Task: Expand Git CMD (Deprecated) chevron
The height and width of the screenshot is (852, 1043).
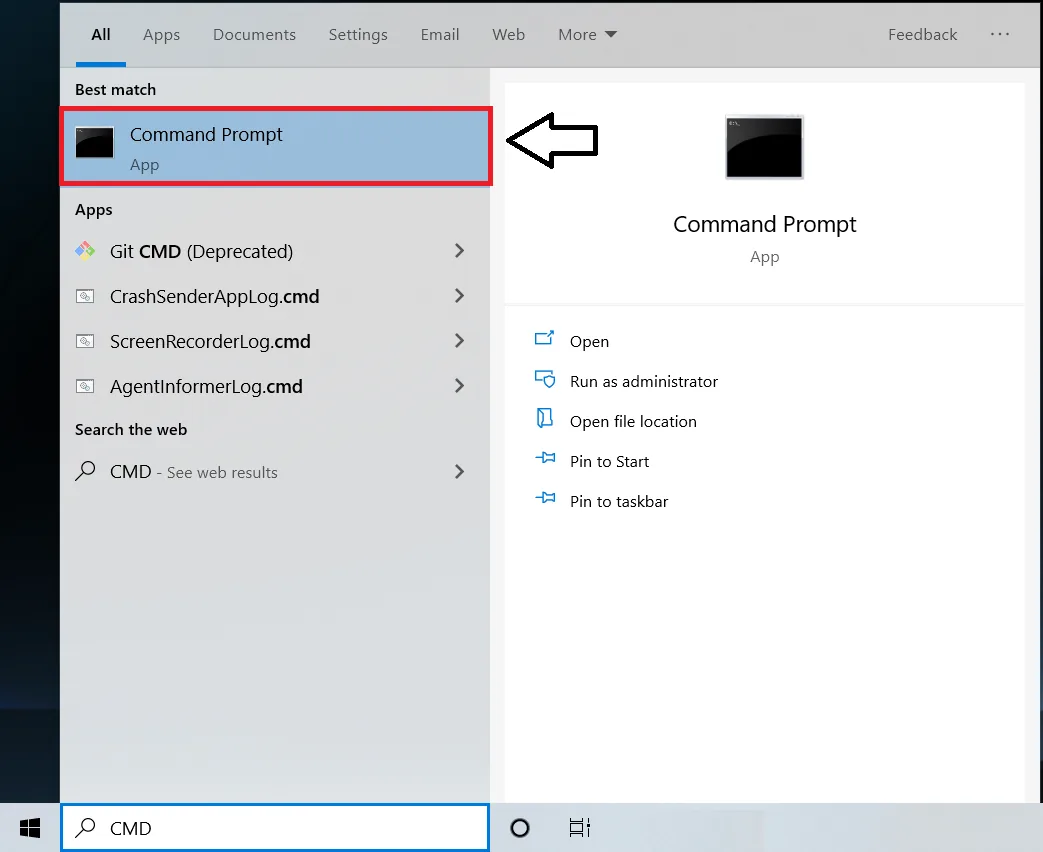Action: pos(459,251)
